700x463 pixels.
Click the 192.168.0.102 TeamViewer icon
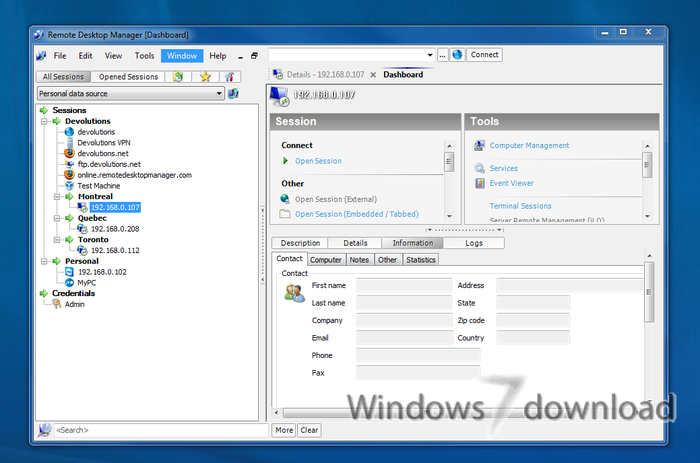pos(70,272)
